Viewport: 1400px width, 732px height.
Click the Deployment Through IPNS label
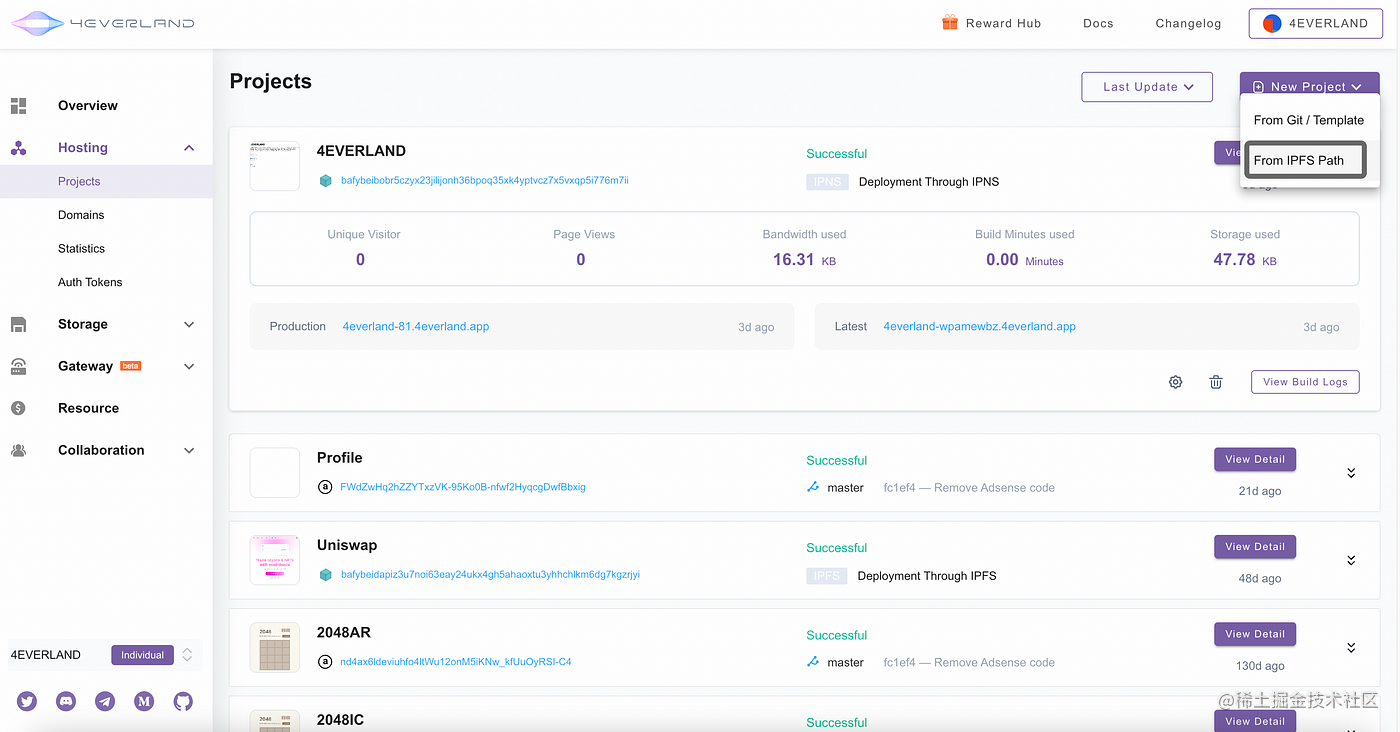(929, 182)
